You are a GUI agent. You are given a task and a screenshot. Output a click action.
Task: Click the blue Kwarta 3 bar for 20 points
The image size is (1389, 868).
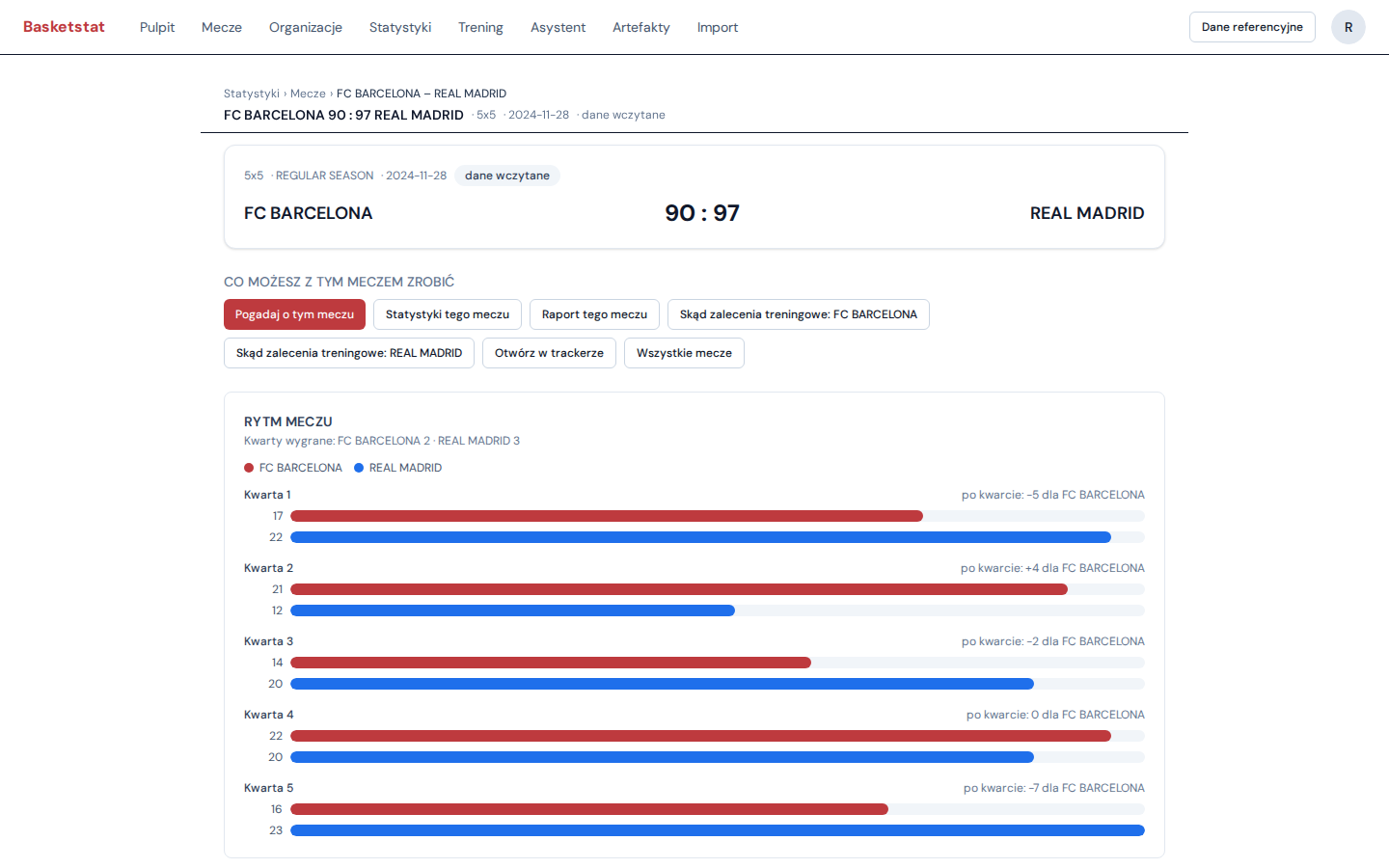[x=662, y=684]
